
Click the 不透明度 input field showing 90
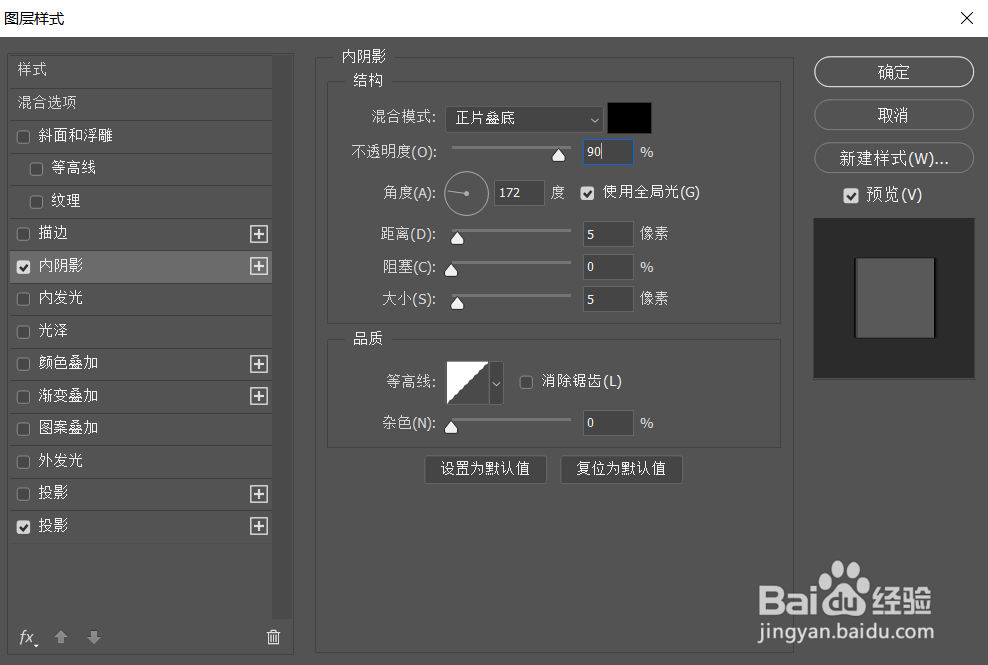(608, 152)
